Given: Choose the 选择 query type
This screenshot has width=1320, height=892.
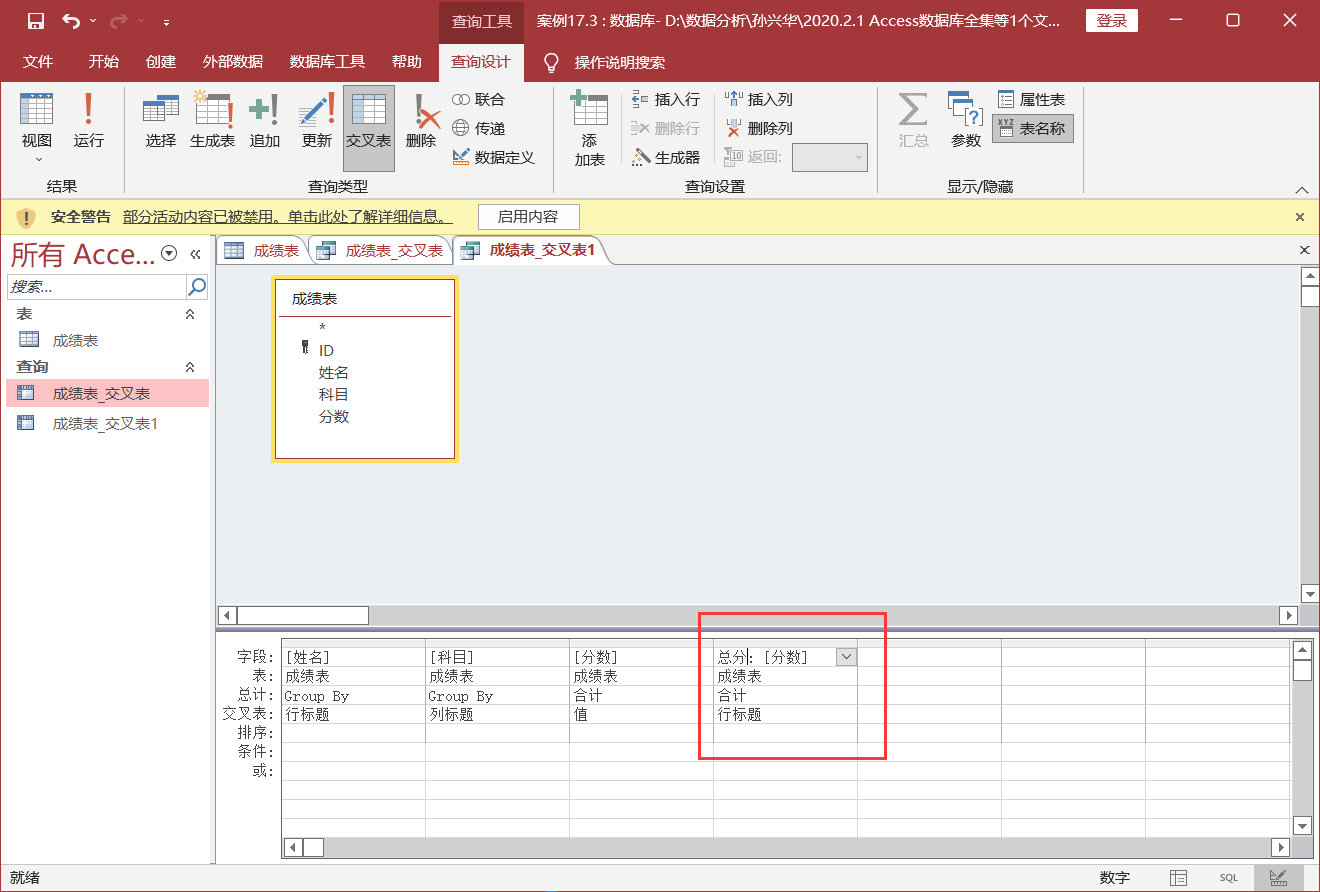Looking at the screenshot, I should (x=160, y=121).
